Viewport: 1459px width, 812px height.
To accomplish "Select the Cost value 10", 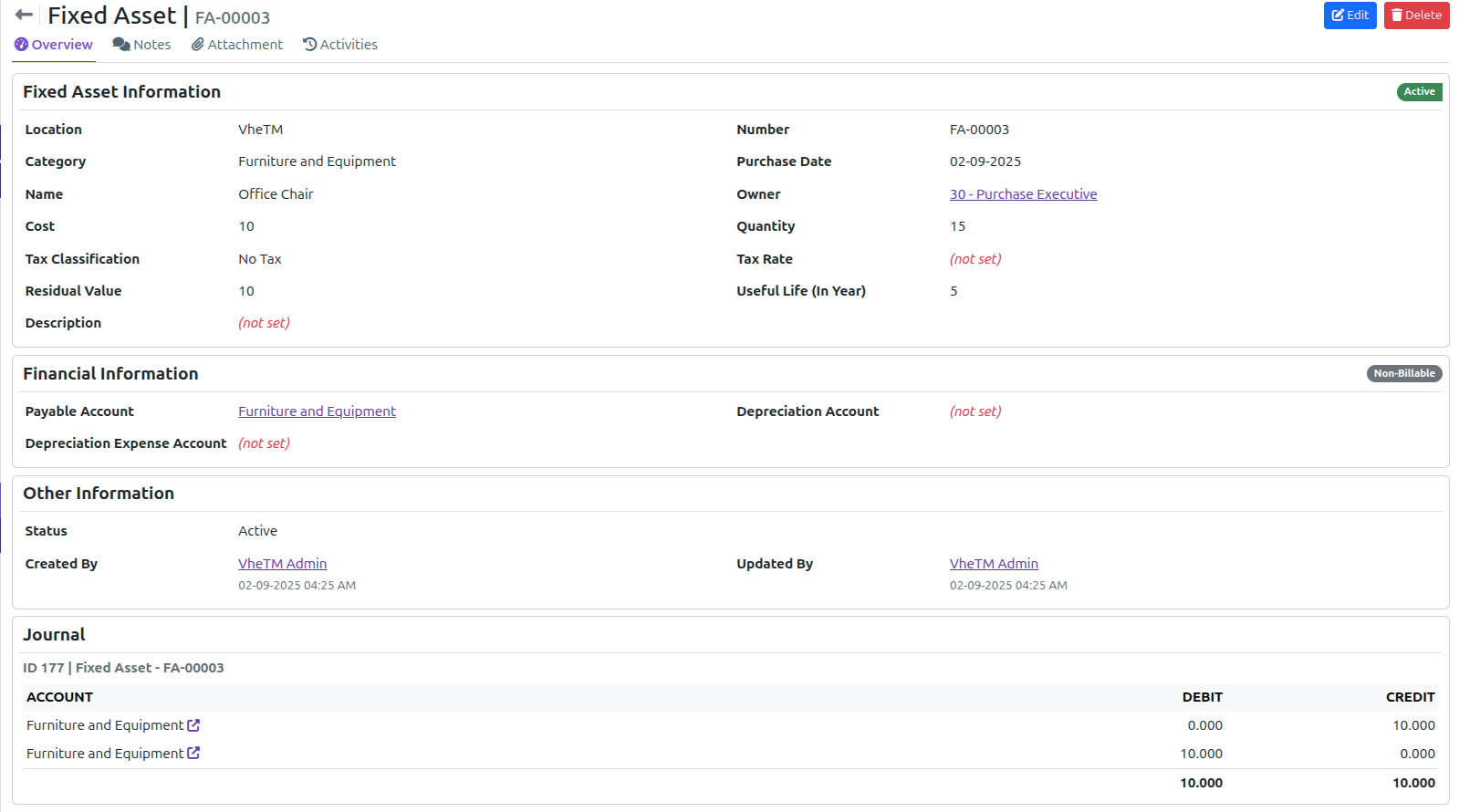I will click(246, 226).
